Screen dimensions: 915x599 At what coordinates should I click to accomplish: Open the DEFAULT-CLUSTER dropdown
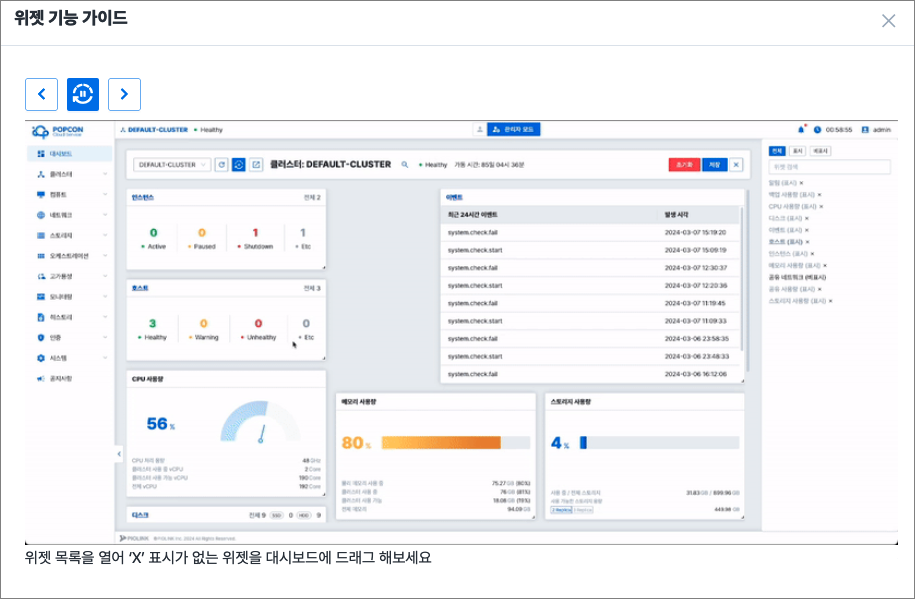[x=171, y=165]
